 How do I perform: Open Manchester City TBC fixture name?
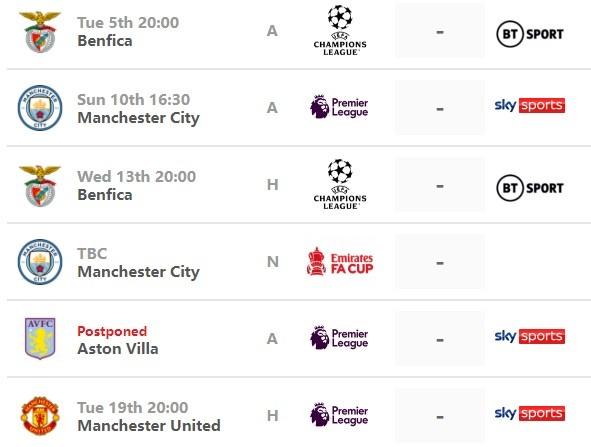pos(138,272)
